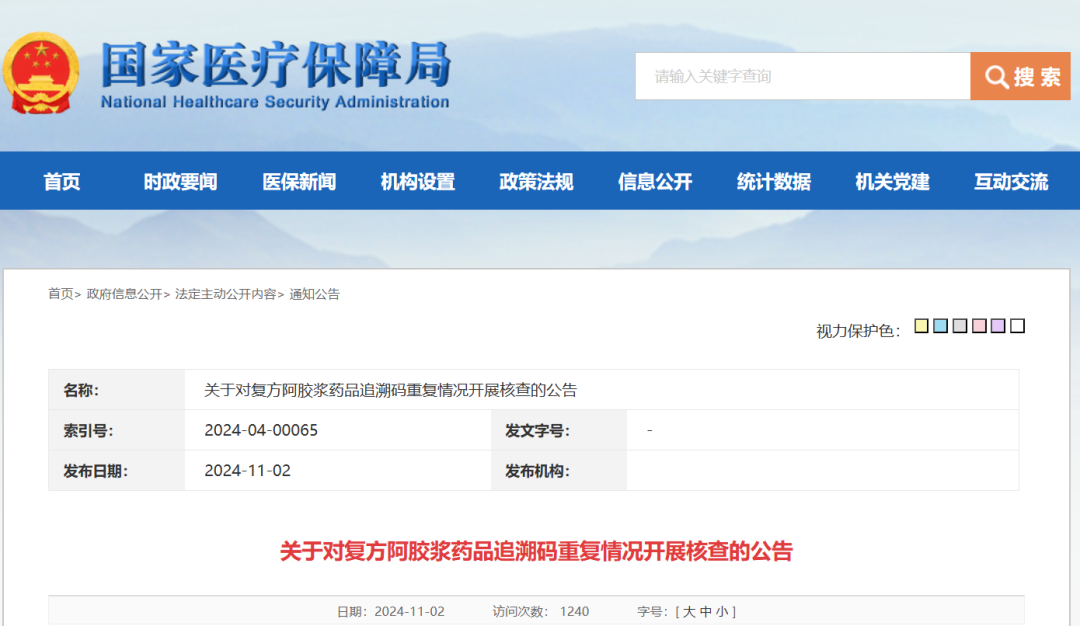Screen dimensions: 1080x626
Task: Open the 统计数据 navigation item
Action: [773, 182]
